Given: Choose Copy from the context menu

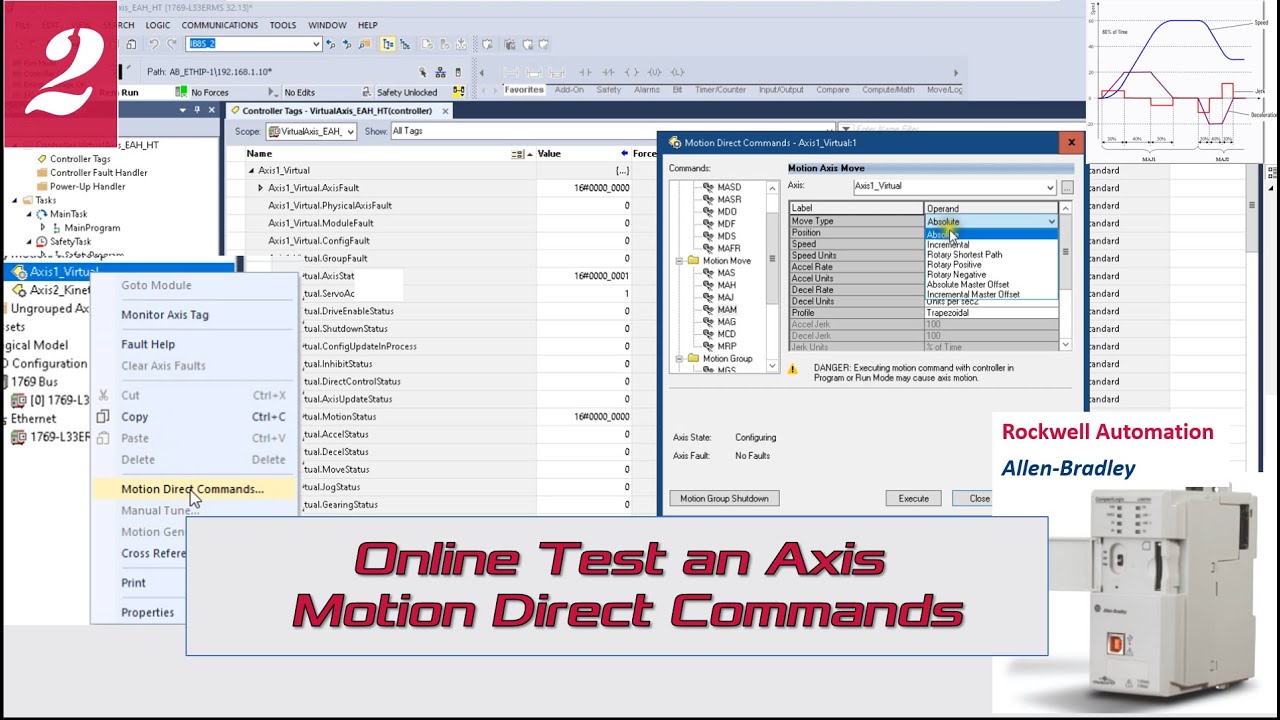Looking at the screenshot, I should tap(134, 417).
